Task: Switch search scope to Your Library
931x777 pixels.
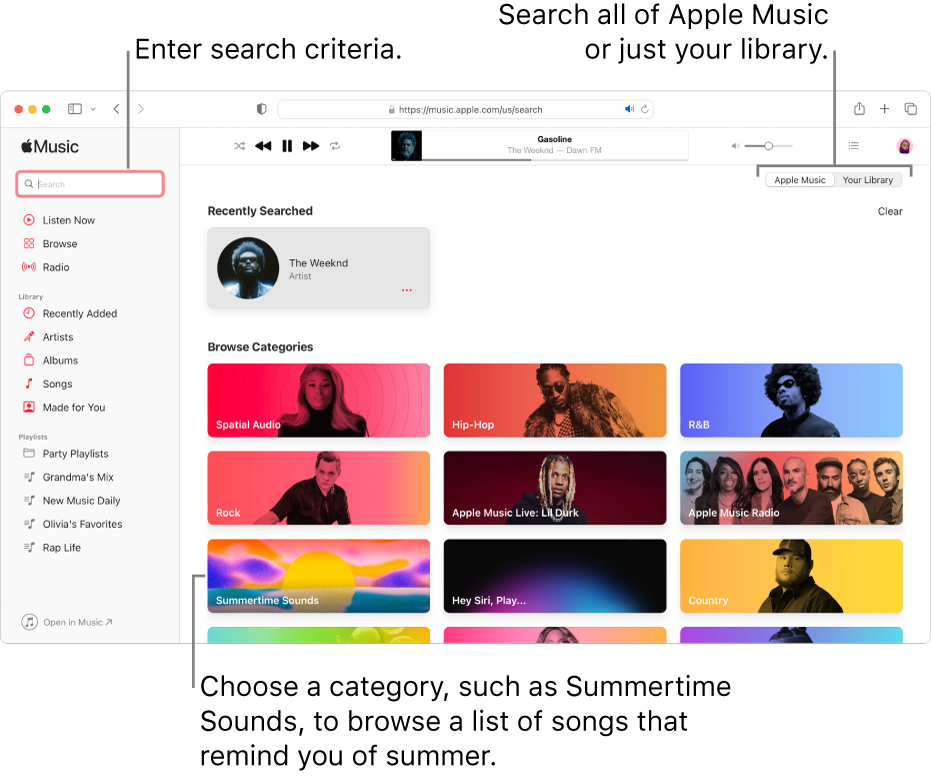Action: click(x=867, y=180)
